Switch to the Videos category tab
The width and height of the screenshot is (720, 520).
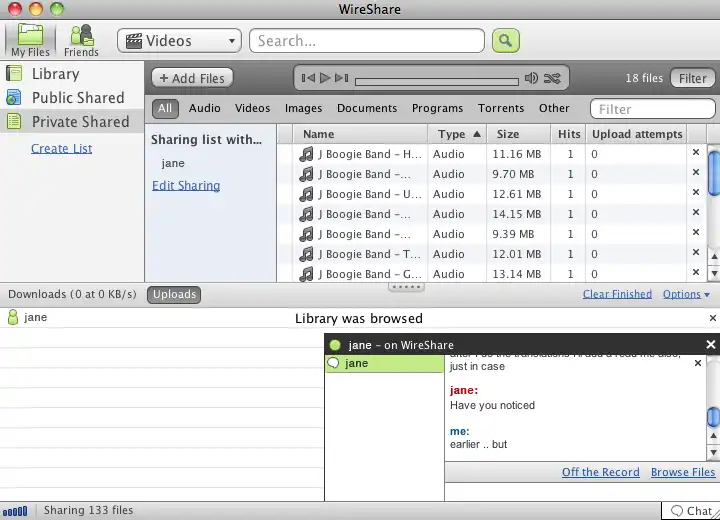[x=253, y=108]
